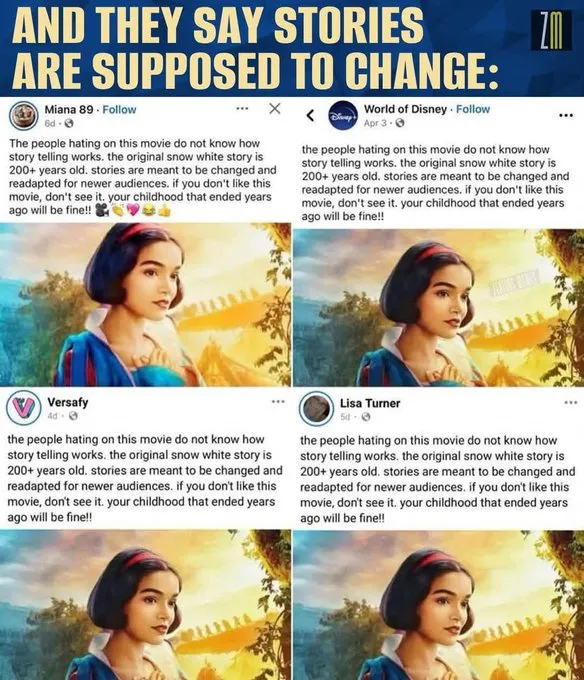584x680 pixels.
Task: Open Snow White image in Miana 89 post
Action: (x=146, y=304)
